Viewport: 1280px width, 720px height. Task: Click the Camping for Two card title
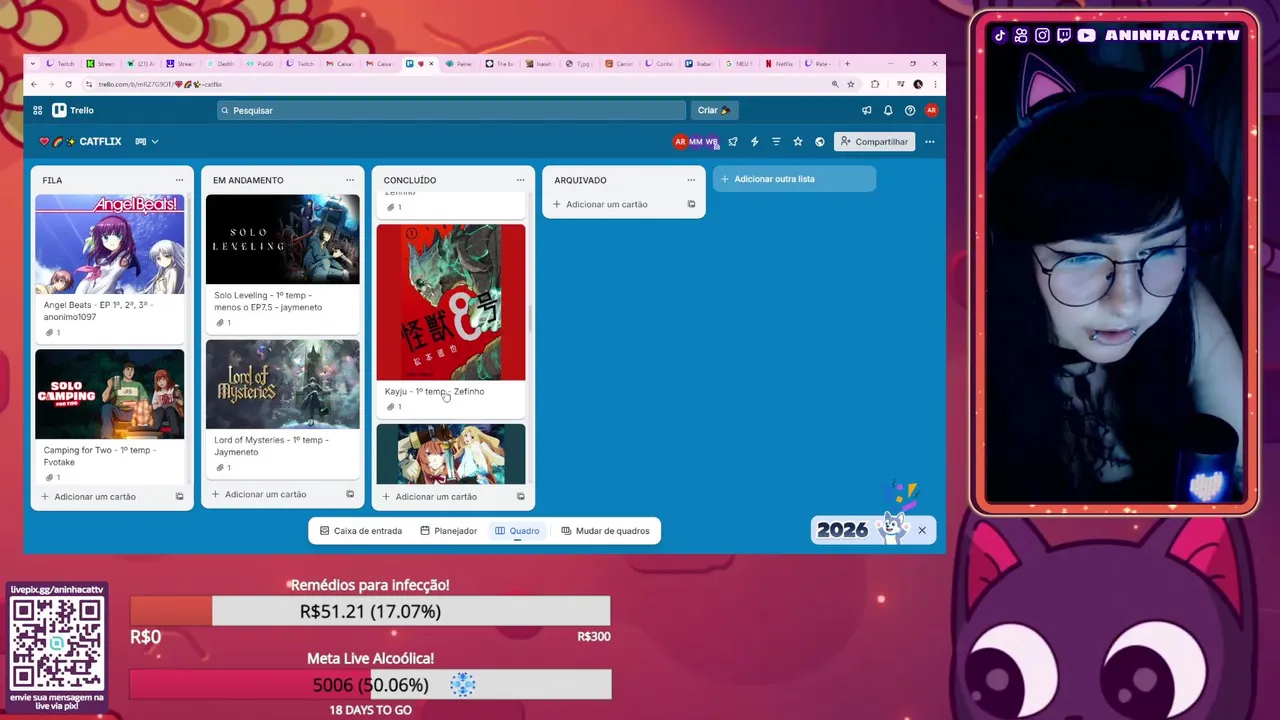coord(99,456)
